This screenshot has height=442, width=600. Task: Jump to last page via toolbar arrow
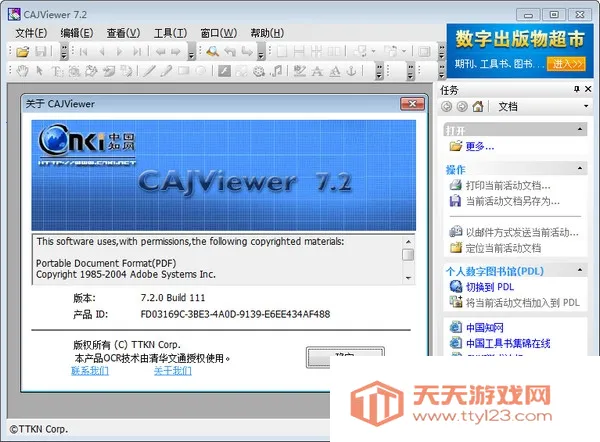tap(137, 51)
